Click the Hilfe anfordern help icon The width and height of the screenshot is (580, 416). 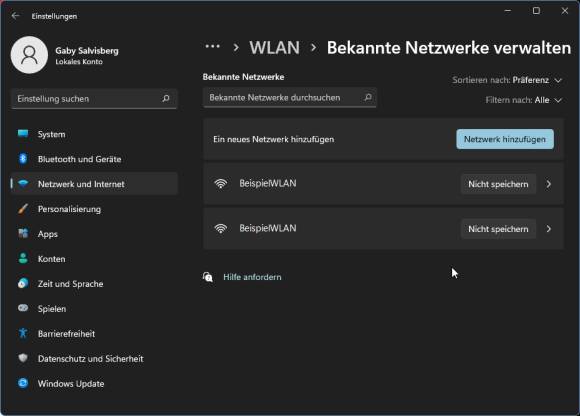[x=208, y=277]
